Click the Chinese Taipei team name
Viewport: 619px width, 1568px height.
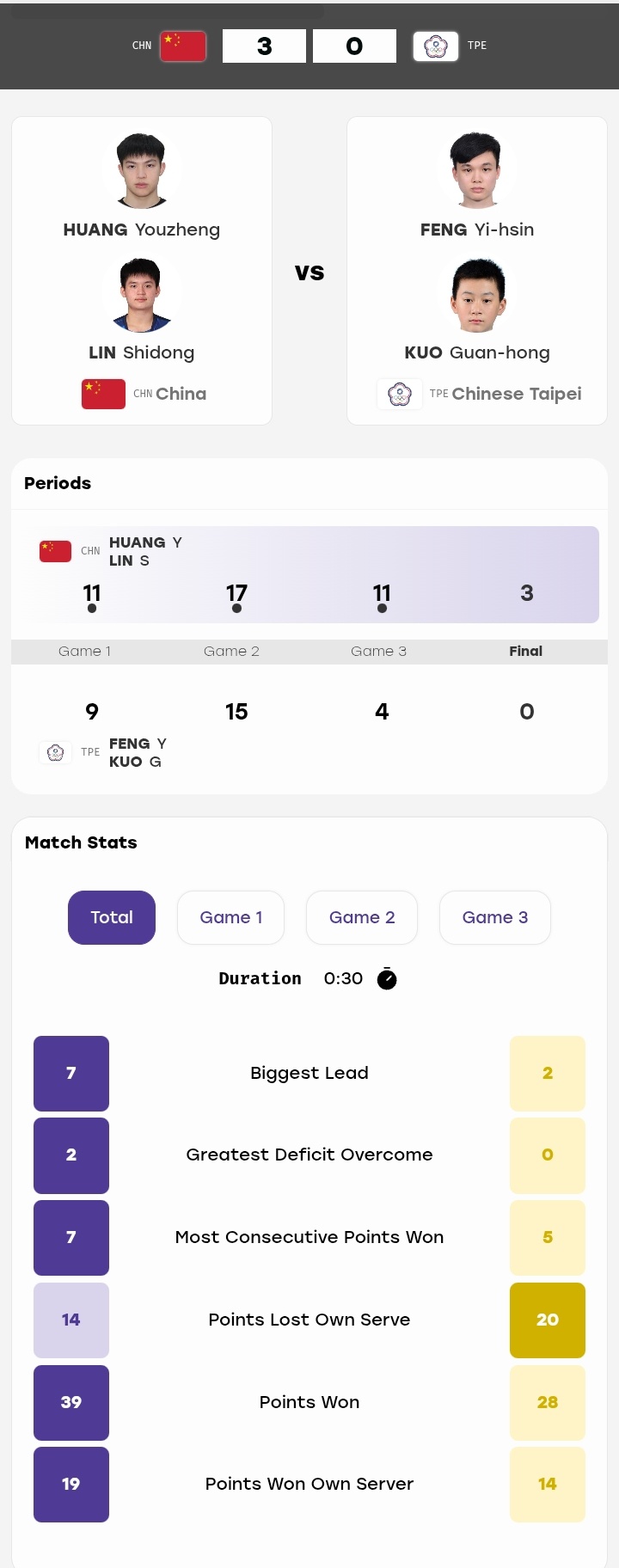pos(517,394)
